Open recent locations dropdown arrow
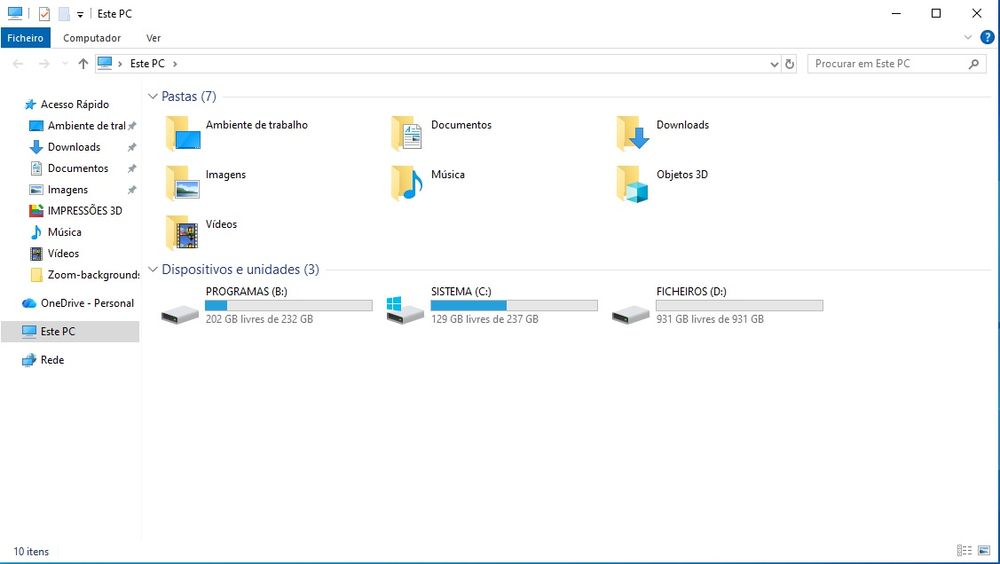The image size is (1000, 564). [x=64, y=64]
